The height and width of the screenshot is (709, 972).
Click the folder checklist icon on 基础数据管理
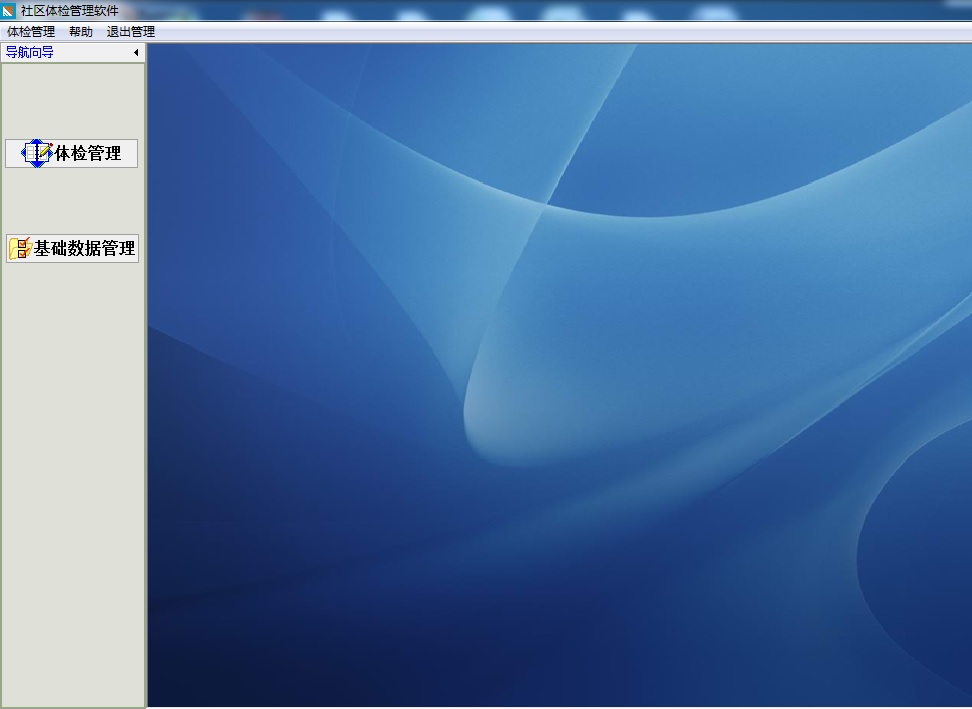pos(20,249)
